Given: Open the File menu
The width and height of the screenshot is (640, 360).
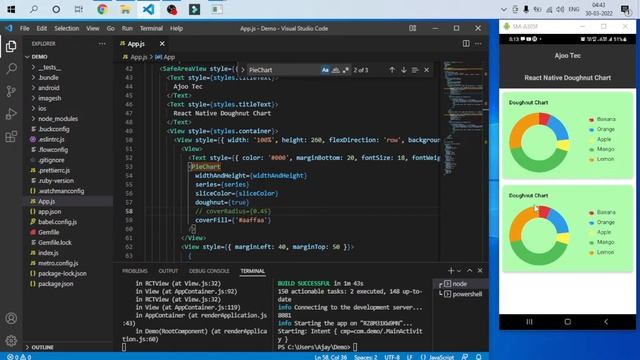Looking at the screenshot, I should tap(24, 28).
